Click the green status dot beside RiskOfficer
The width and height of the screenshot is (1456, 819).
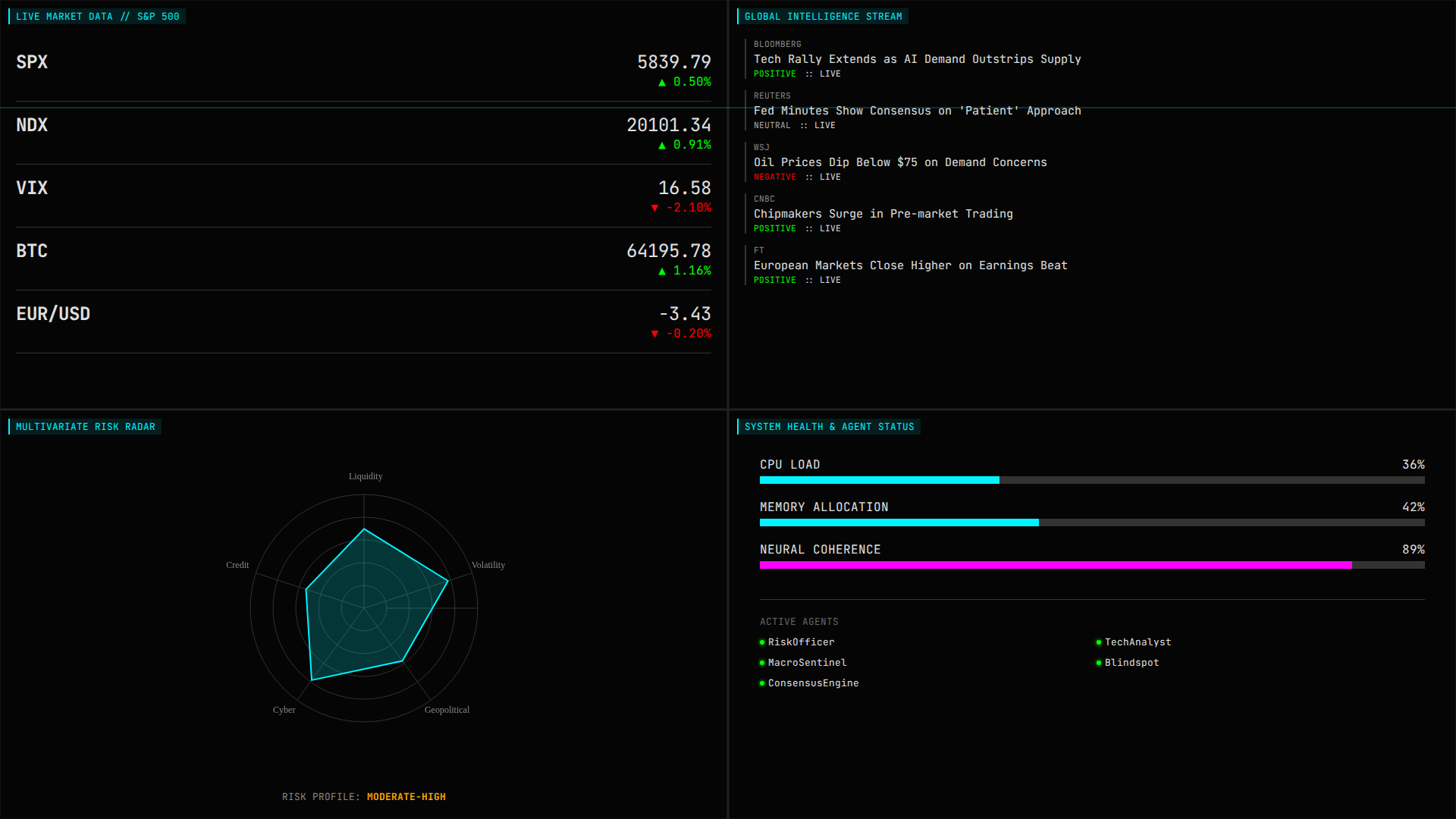762,642
